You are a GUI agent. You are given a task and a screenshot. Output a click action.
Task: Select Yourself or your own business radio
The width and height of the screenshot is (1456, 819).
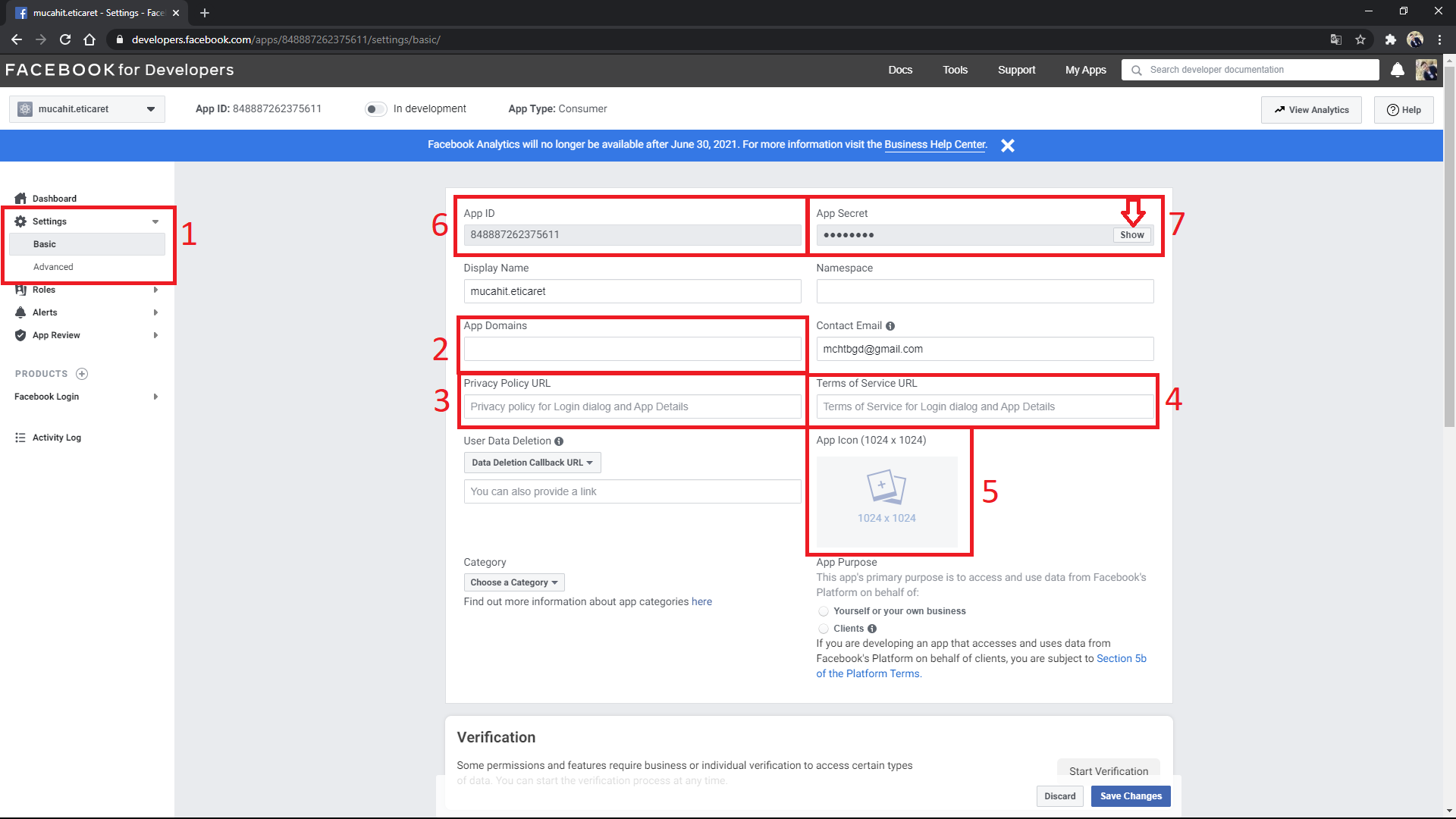point(824,611)
